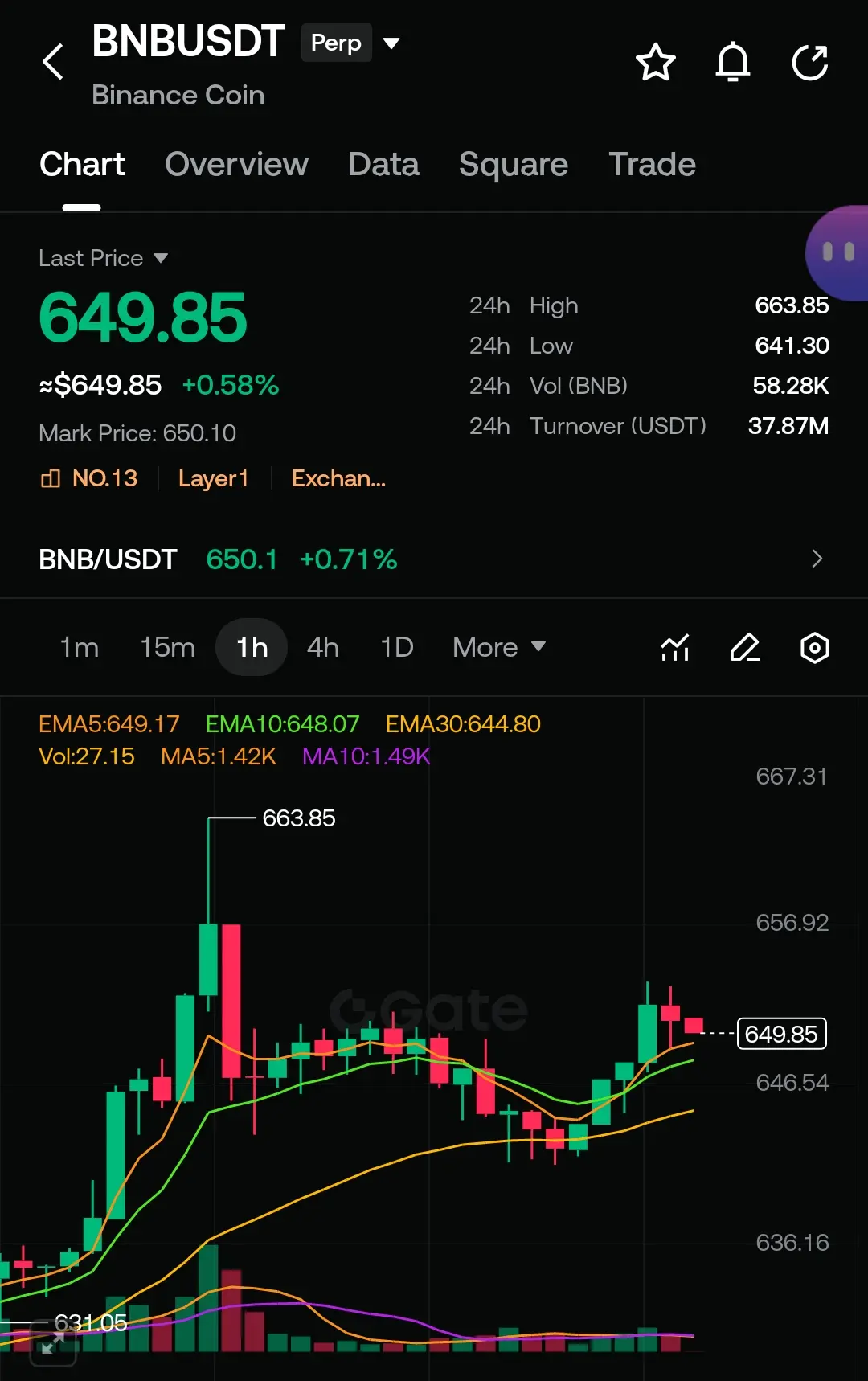The width and height of the screenshot is (868, 1381).
Task: Switch to the Overview tab
Action: pos(236,164)
